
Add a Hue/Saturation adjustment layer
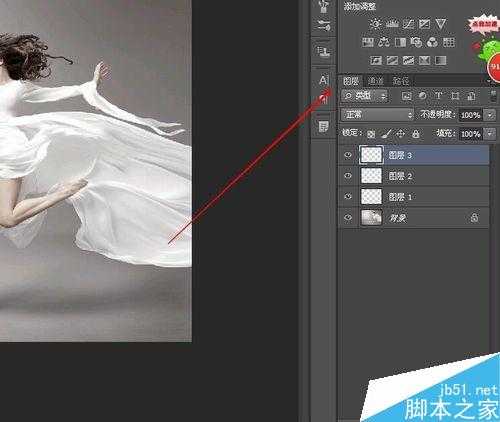coord(368,42)
